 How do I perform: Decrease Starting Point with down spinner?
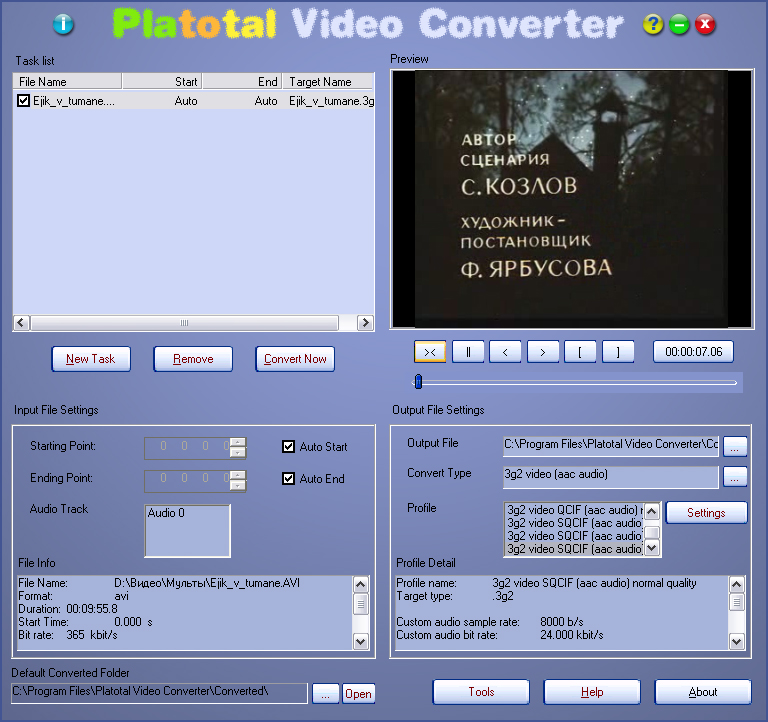tap(238, 453)
